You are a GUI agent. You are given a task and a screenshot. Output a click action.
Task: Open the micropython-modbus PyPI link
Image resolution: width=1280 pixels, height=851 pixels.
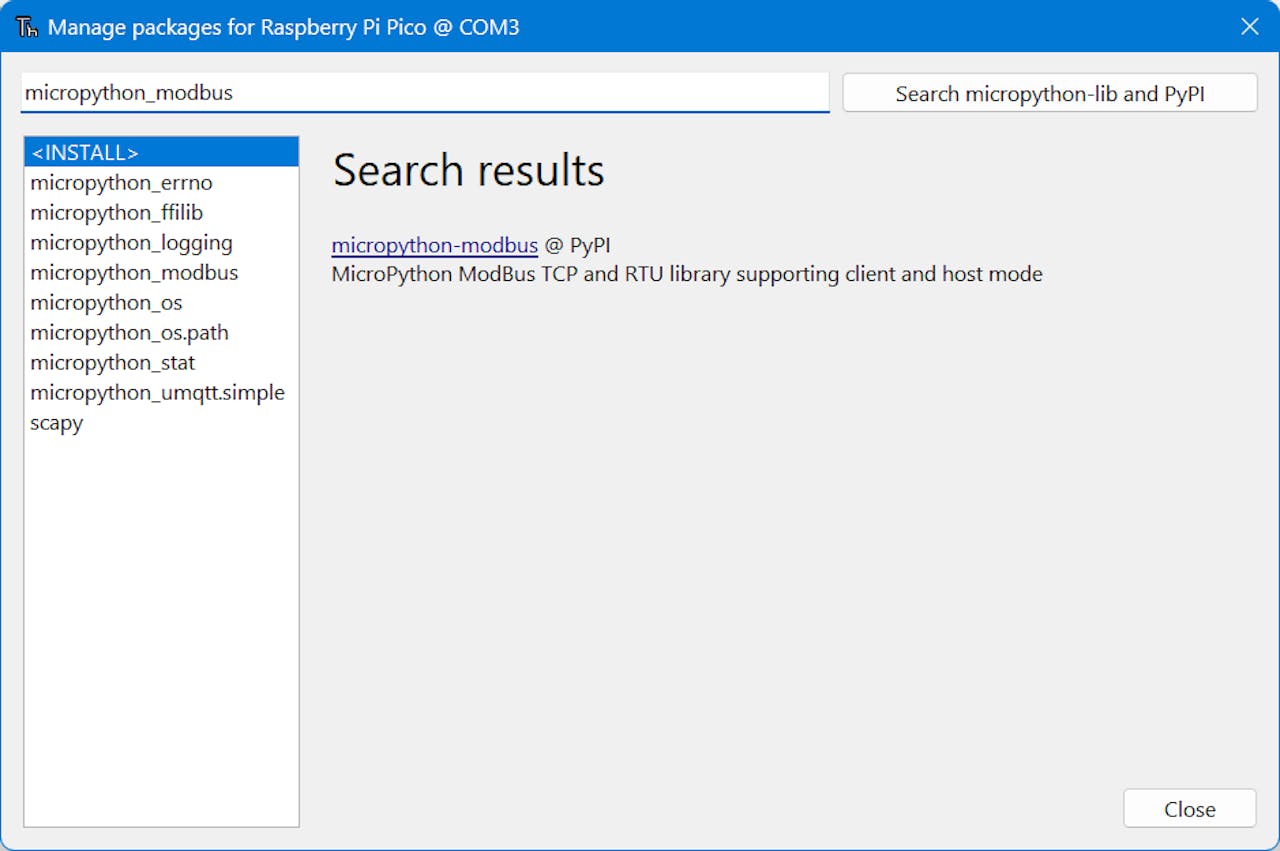pyautogui.click(x=434, y=245)
